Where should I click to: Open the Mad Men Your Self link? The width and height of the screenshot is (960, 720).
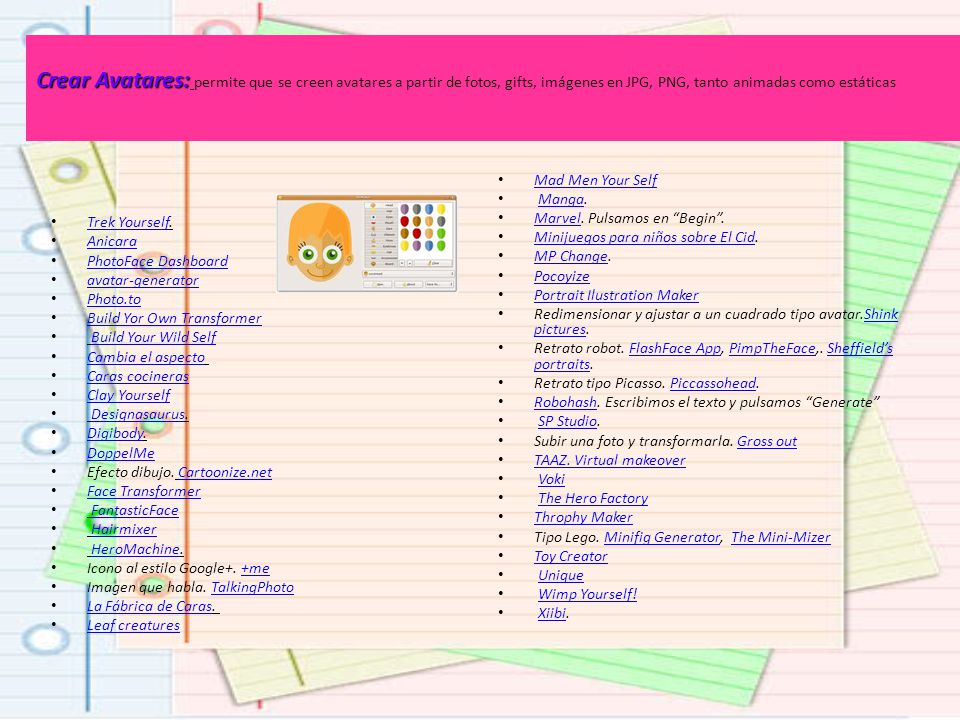596,180
